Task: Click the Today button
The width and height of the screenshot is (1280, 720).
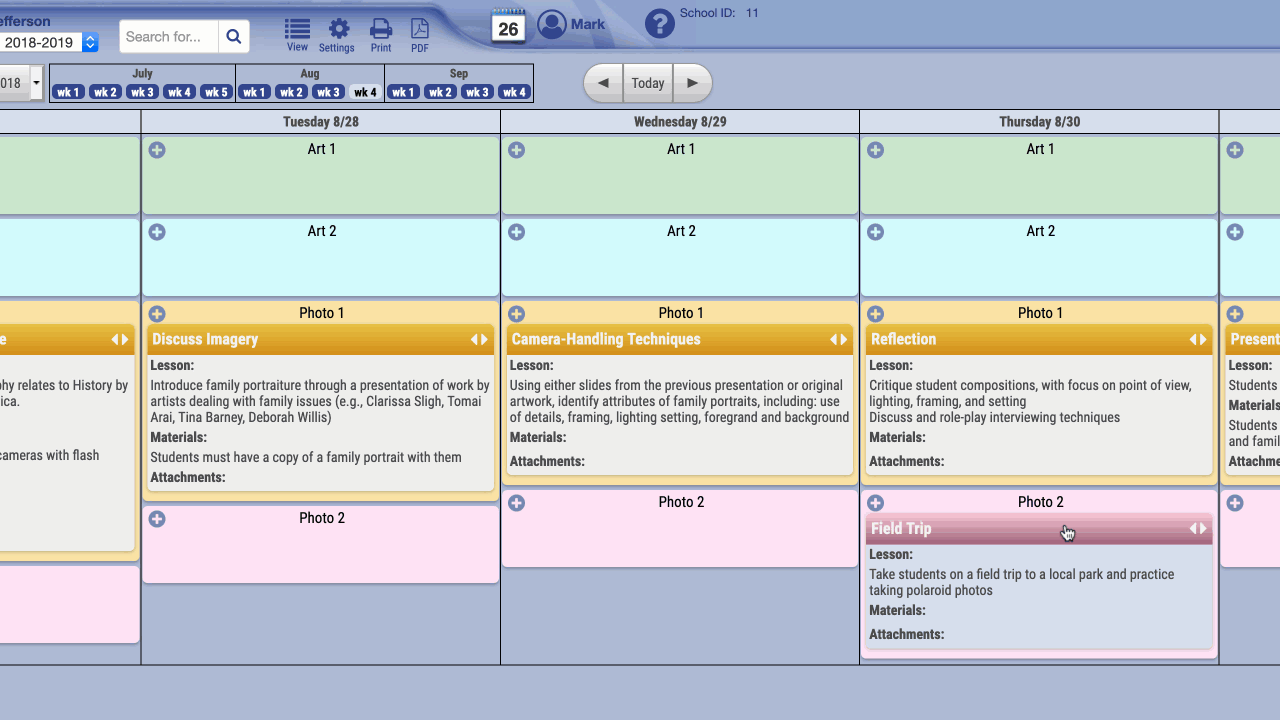Action: point(648,83)
